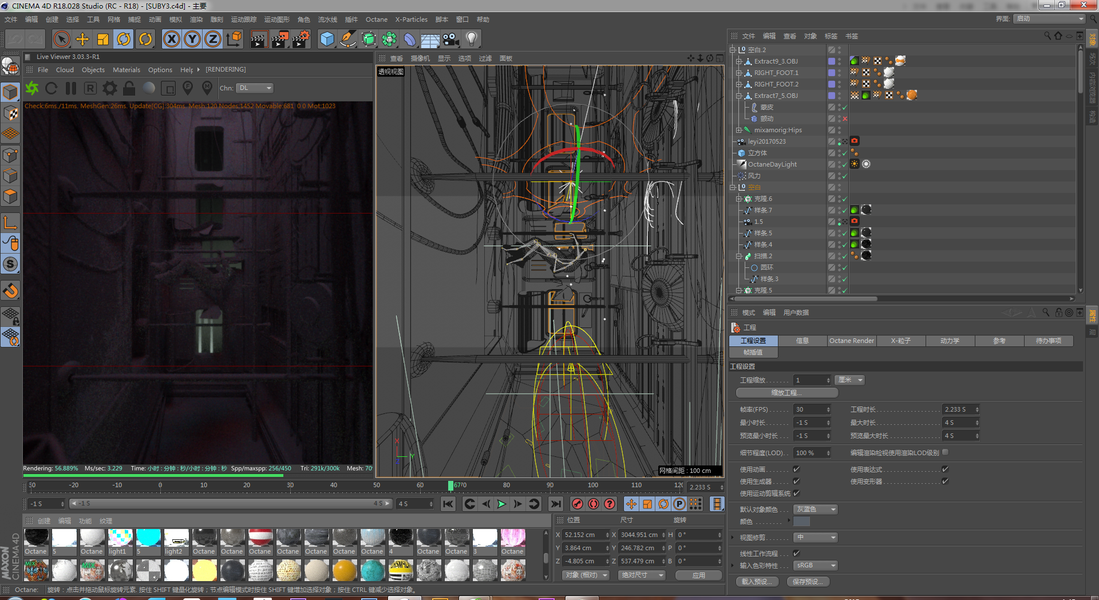
Task: Click the camera object icon
Action: (451, 39)
